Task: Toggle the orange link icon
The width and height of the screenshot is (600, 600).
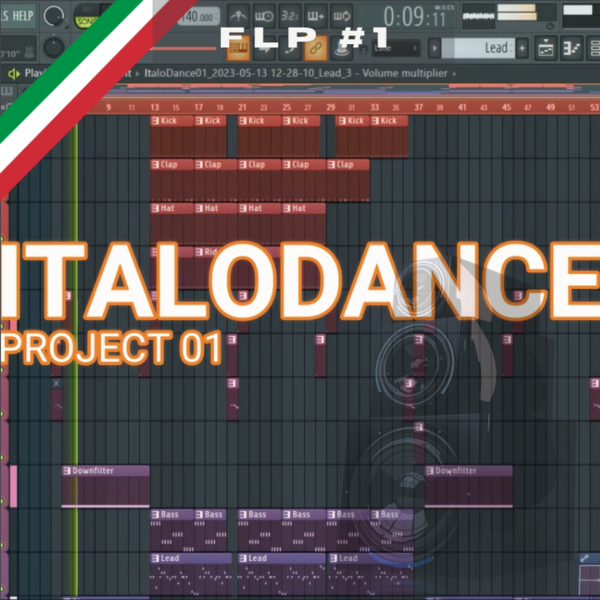Action: 316,48
